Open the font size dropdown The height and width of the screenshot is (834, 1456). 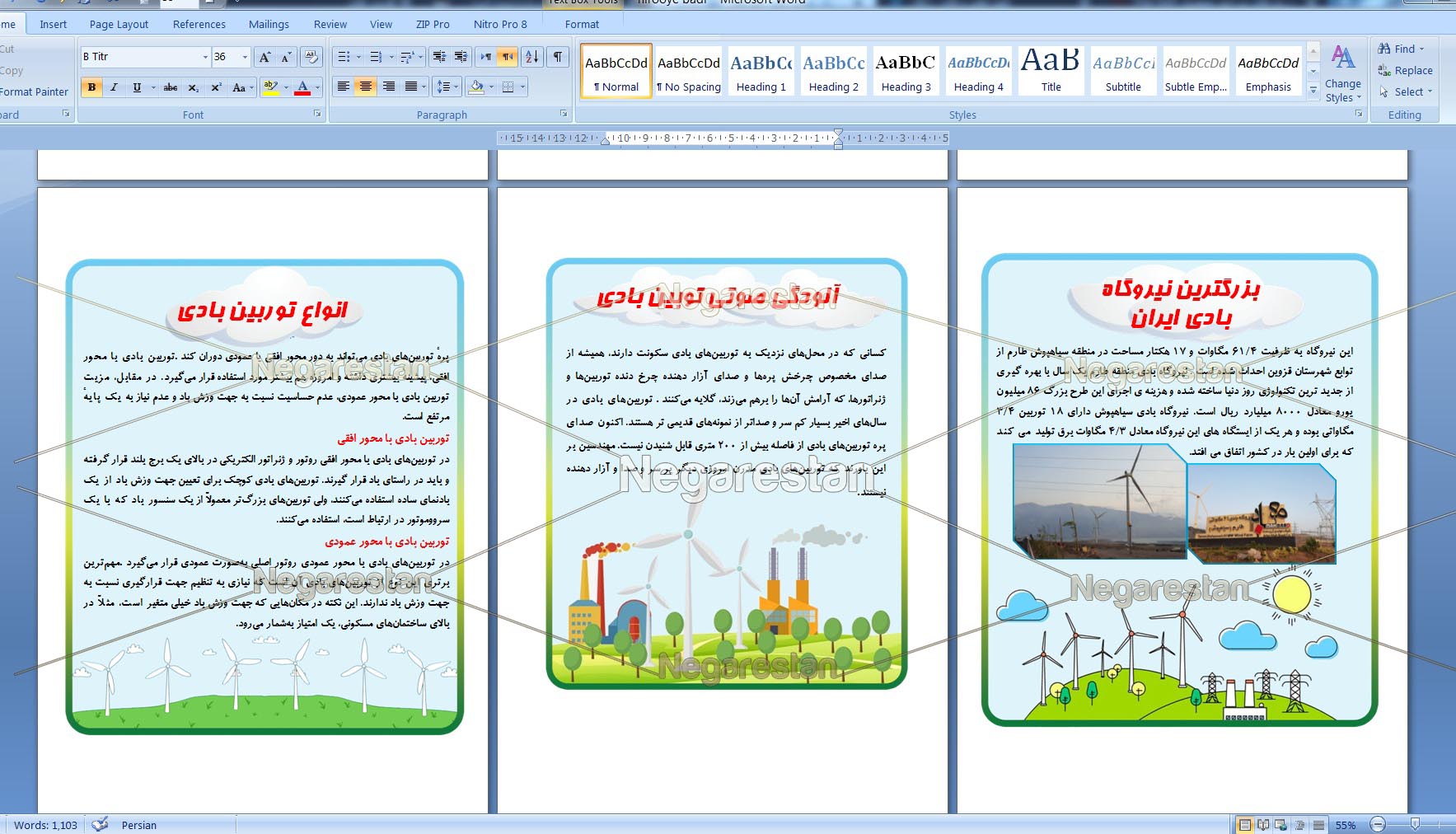click(x=245, y=57)
